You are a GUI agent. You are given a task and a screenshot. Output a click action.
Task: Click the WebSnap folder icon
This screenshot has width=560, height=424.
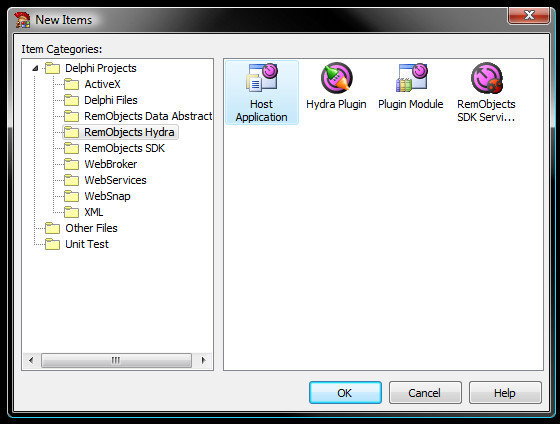(x=71, y=196)
